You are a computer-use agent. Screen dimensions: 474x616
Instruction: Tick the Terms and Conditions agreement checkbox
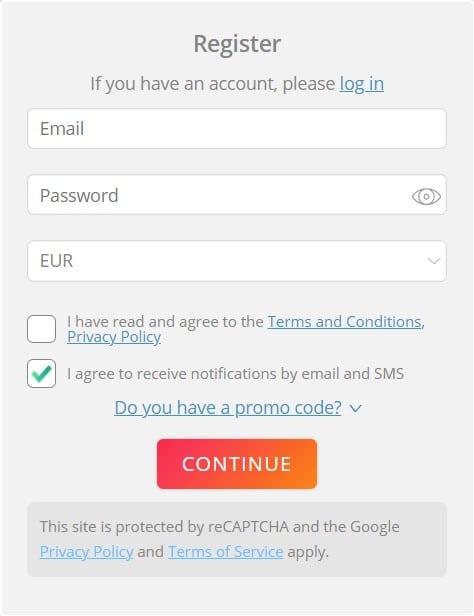coord(41,329)
